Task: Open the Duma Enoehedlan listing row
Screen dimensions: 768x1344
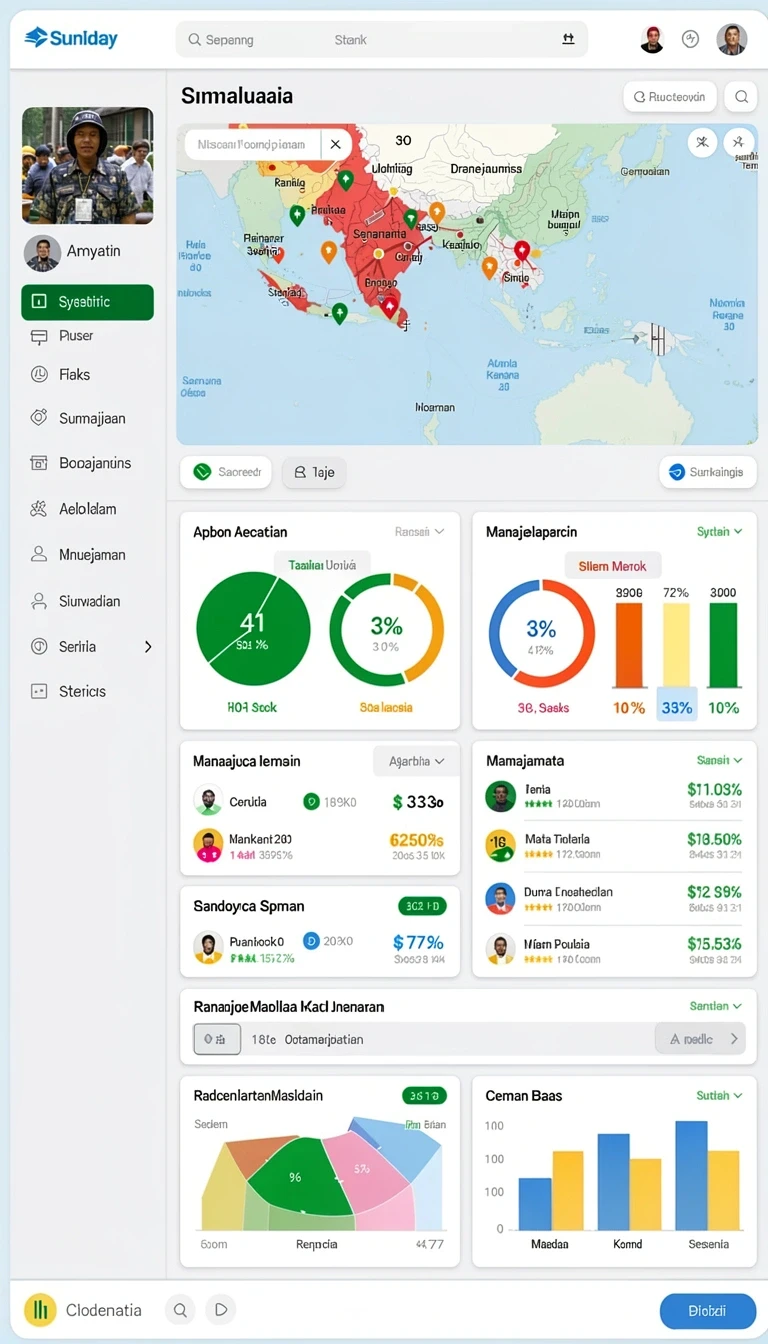Action: coord(614,898)
